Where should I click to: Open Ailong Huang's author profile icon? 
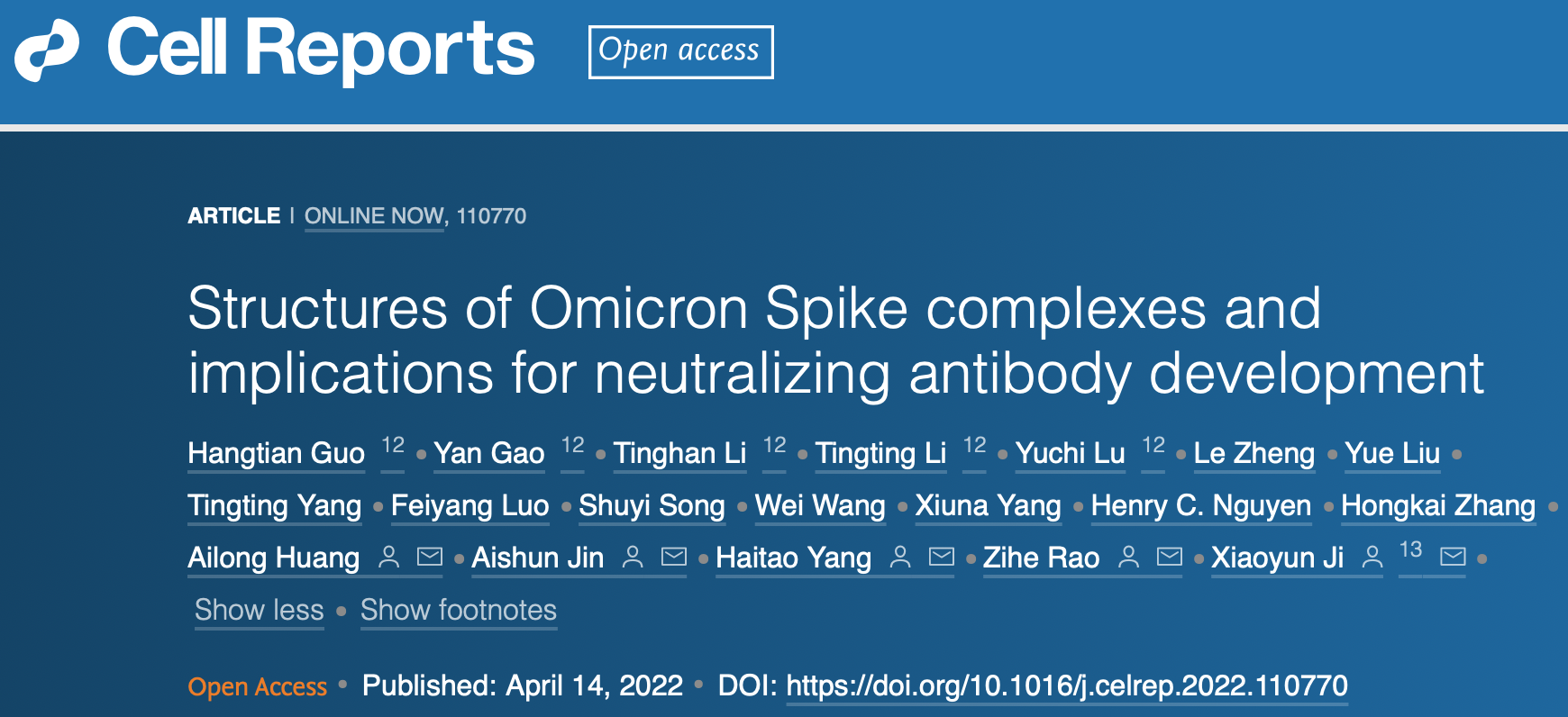[388, 557]
